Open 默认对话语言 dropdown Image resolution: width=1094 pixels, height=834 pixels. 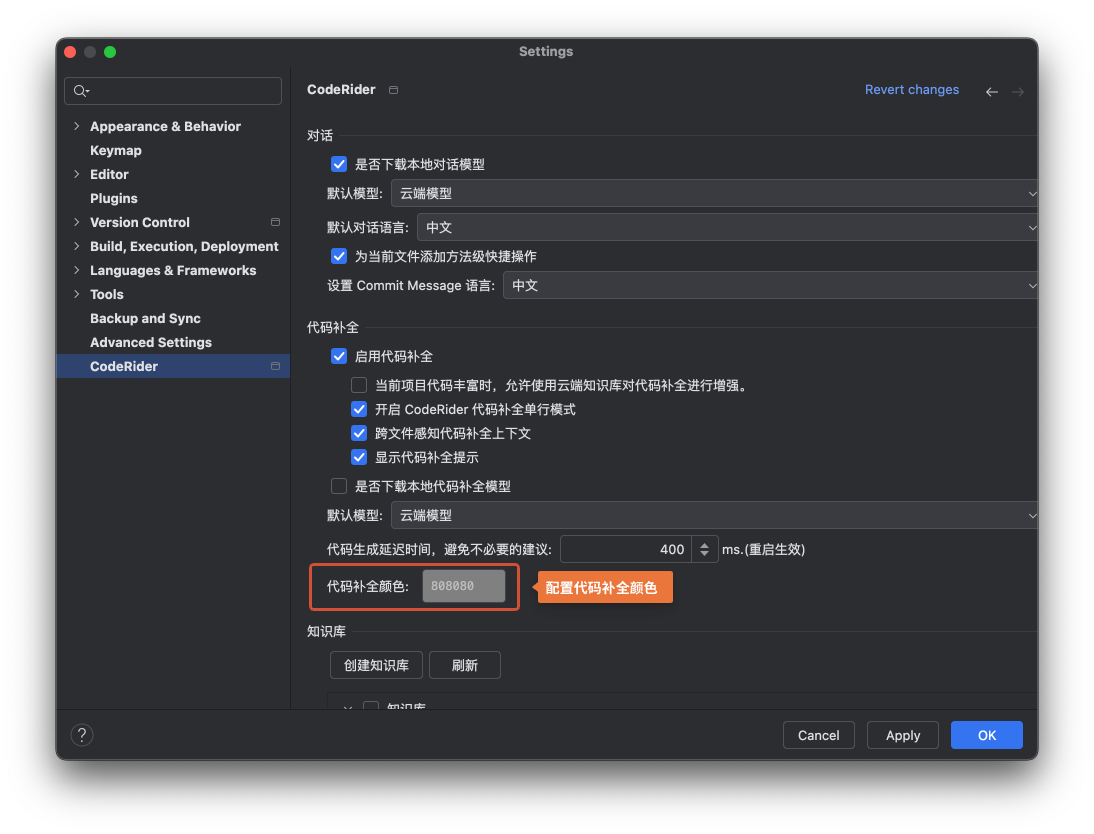pyautogui.click(x=727, y=228)
